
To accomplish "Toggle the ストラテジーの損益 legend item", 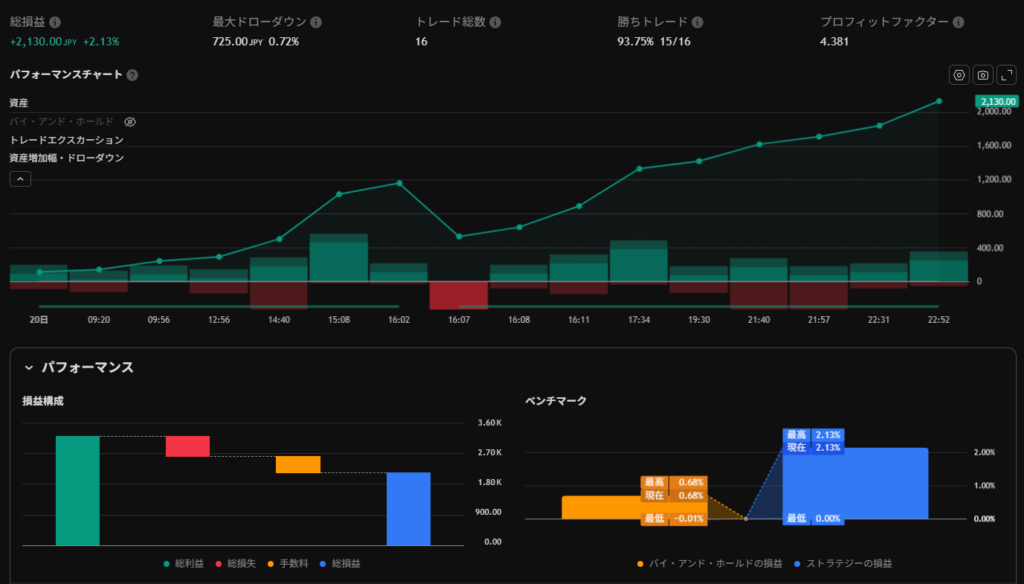I will 842,563.
